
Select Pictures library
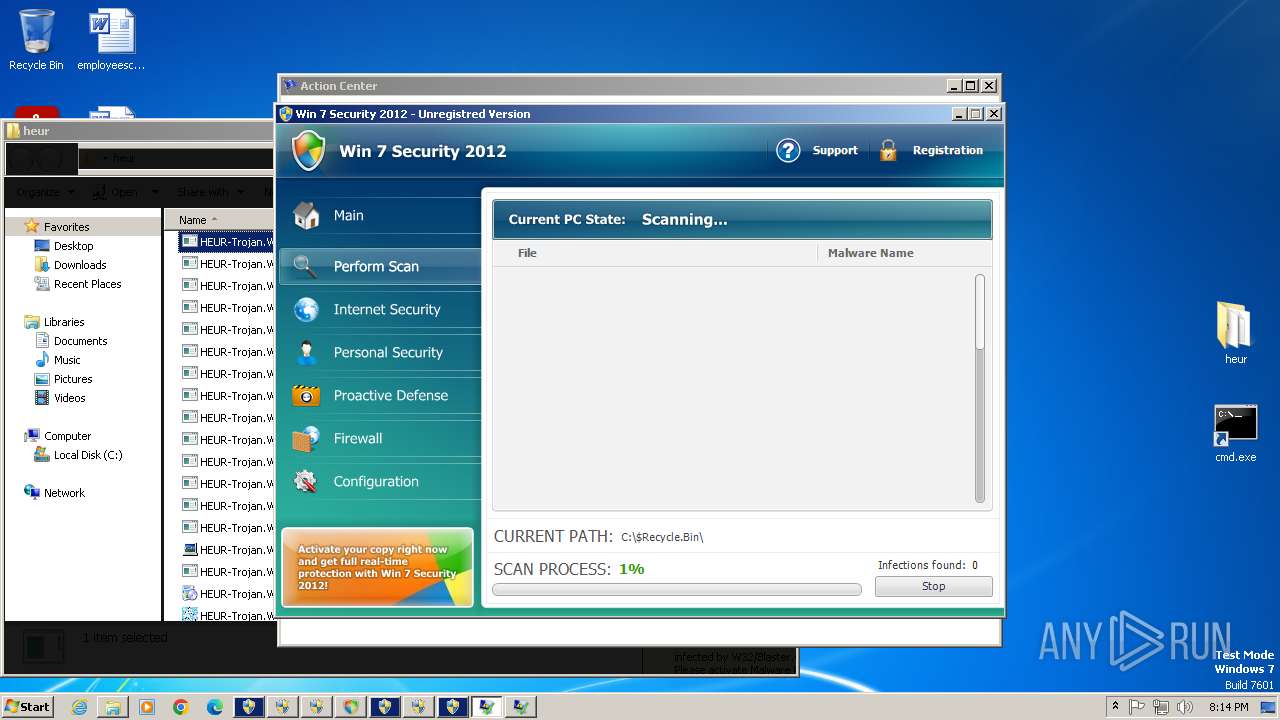tap(73, 379)
